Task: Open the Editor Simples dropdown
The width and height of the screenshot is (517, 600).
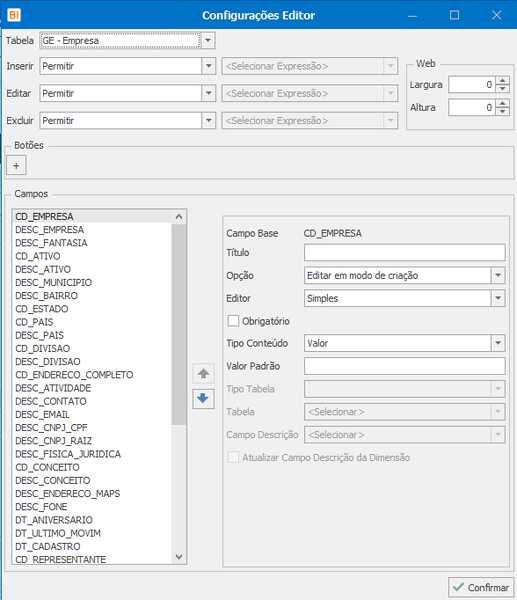Action: pyautogui.click(x=497, y=298)
